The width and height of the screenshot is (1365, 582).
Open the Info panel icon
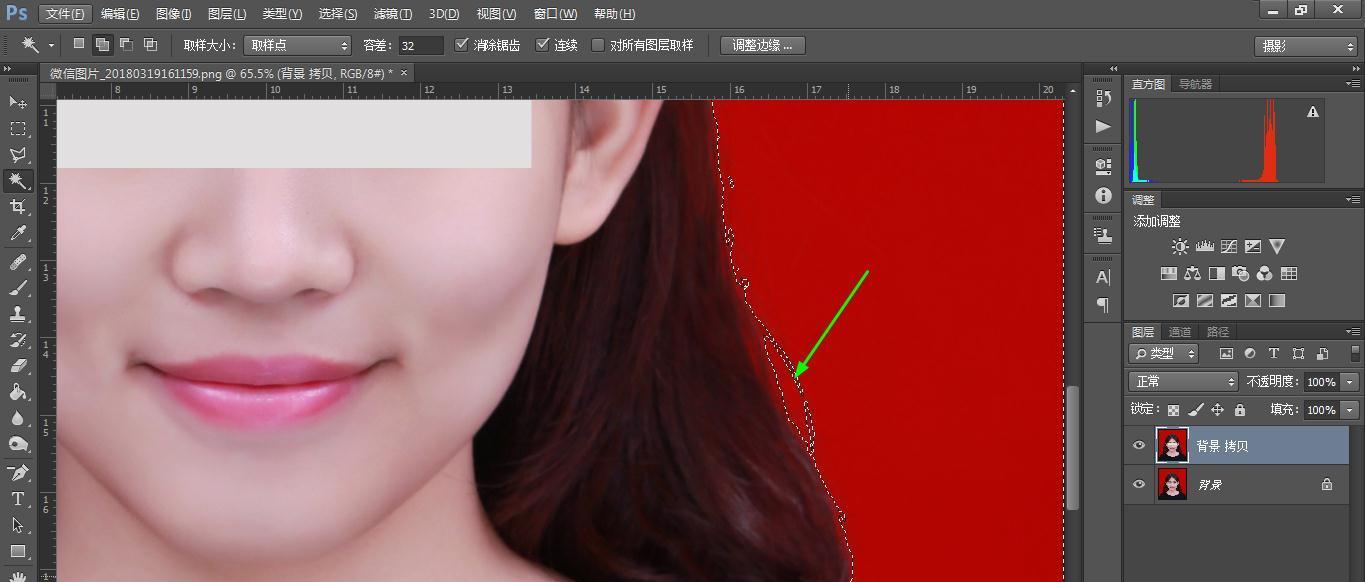click(x=1103, y=195)
